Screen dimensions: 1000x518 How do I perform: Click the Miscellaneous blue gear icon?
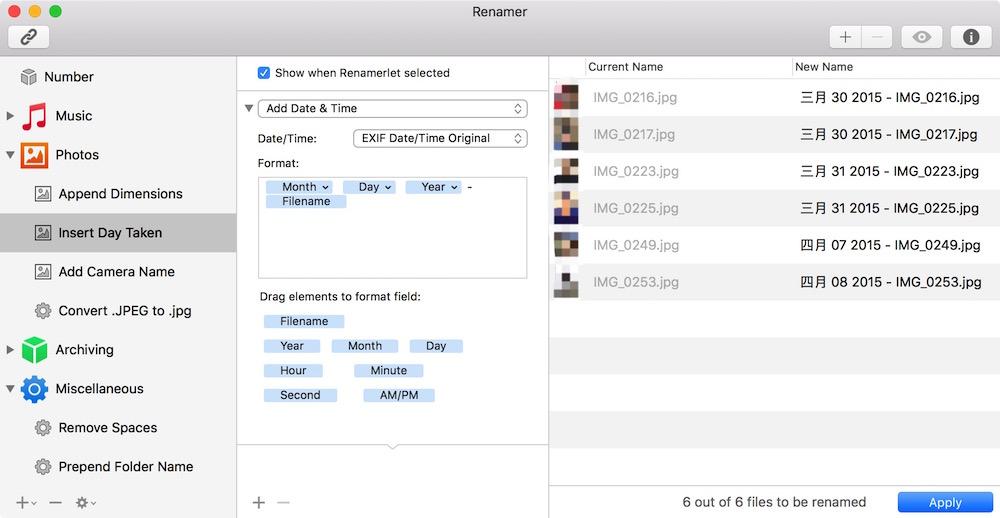point(34,388)
